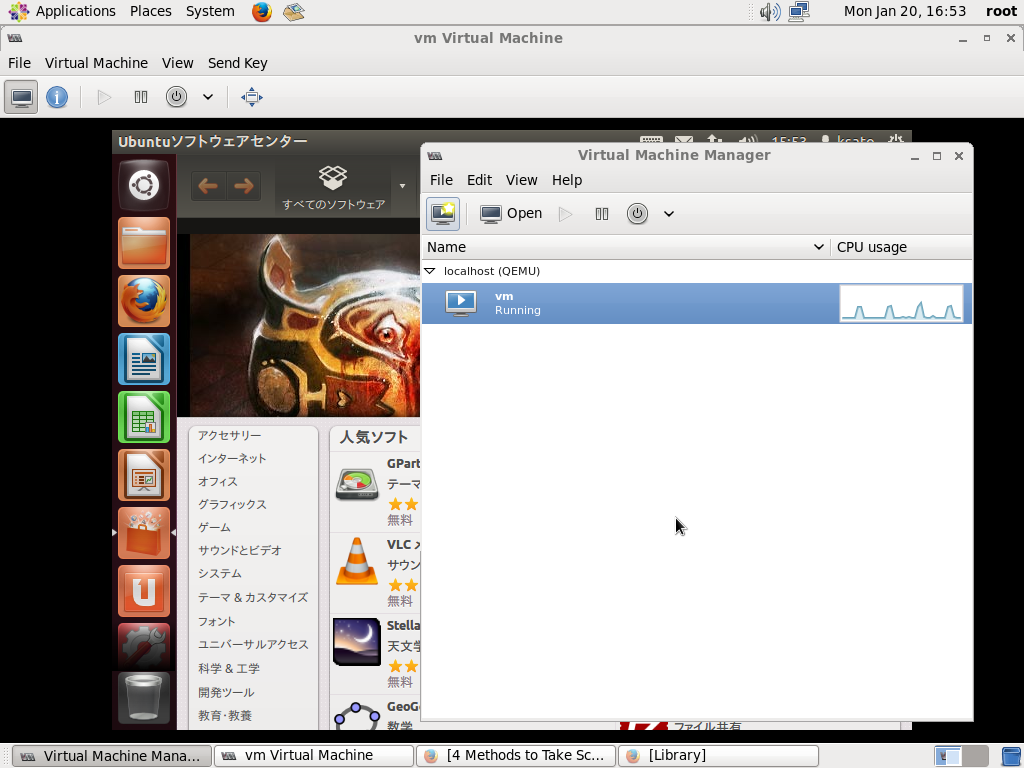This screenshot has width=1024, height=768.
Task: Launch Firefox from the top panel
Action: 262,12
